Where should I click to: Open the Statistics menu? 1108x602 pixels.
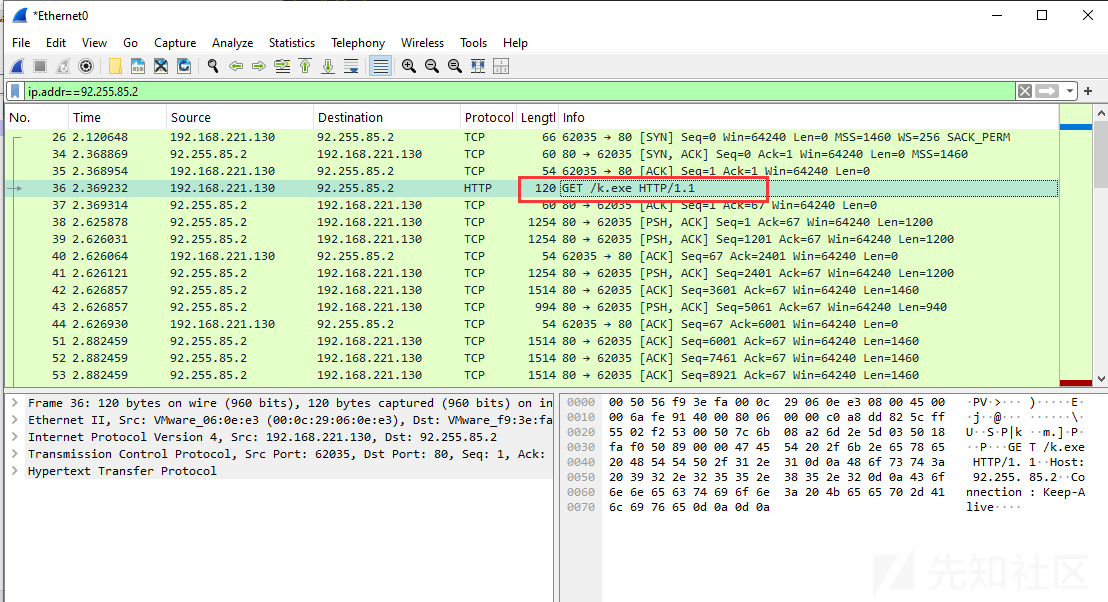click(x=292, y=43)
